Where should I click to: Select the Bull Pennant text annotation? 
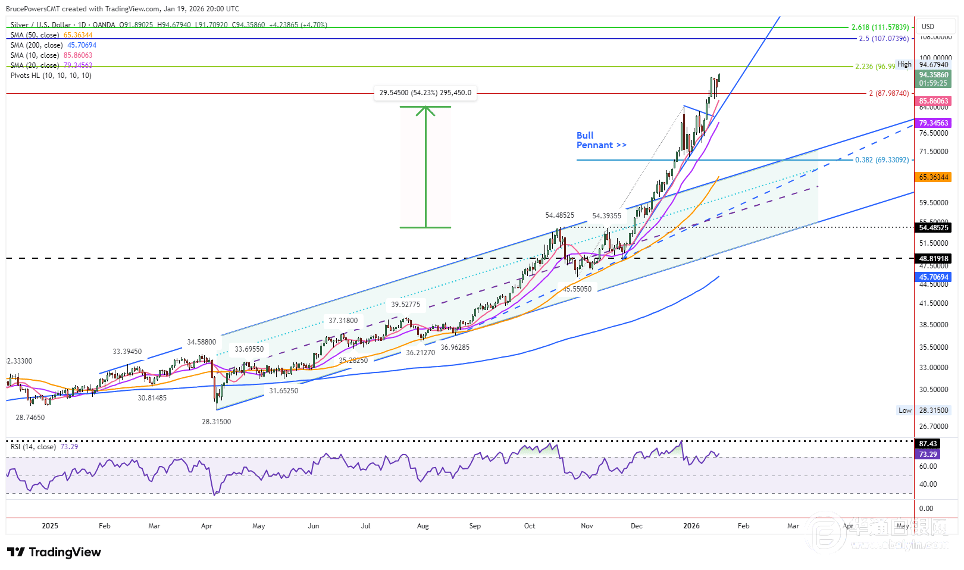coord(601,140)
